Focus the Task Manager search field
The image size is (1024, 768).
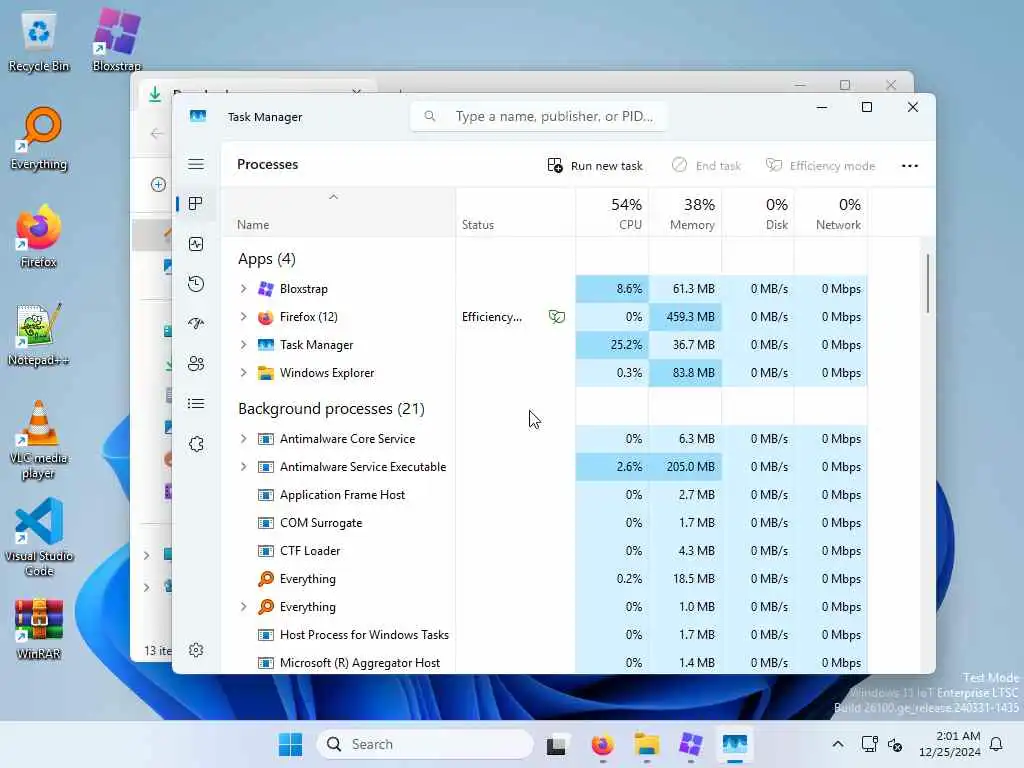(x=538, y=116)
